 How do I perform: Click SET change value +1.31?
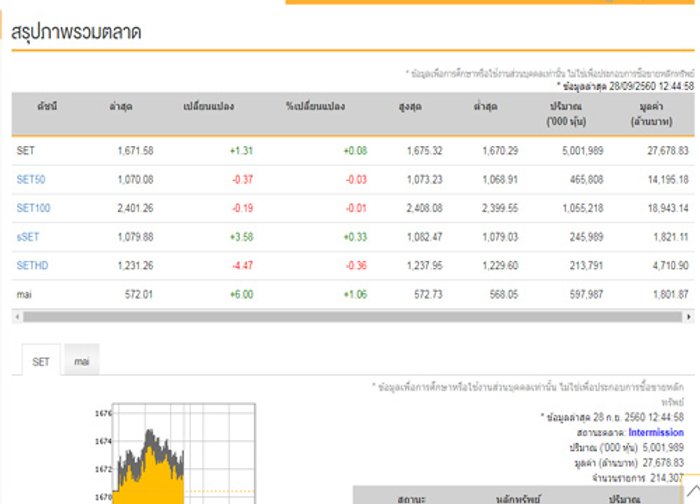(x=241, y=151)
